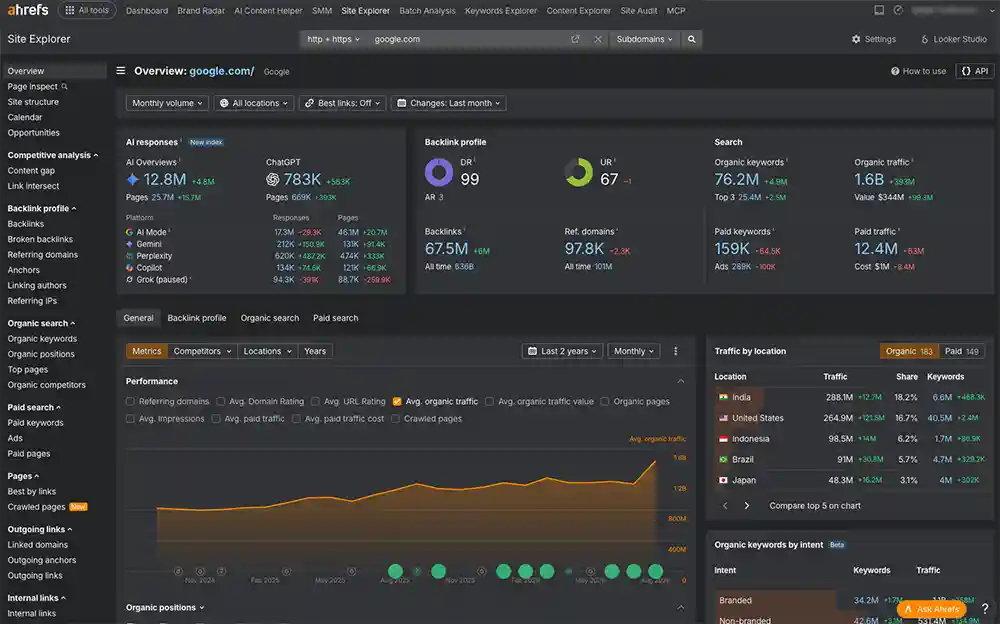Go to previous locations page arrow
This screenshot has height=624, width=1000.
click(725, 505)
